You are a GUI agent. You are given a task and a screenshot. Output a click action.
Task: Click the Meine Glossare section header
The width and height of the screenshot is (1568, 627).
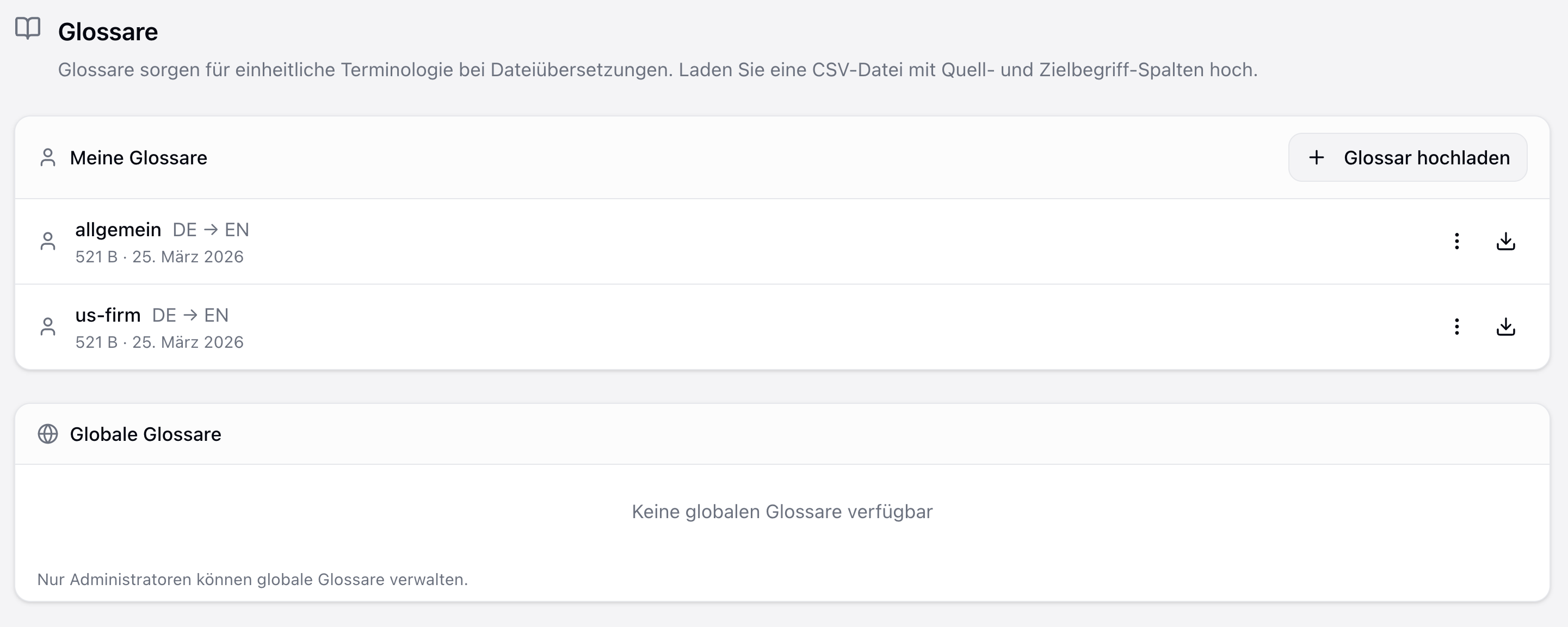pyautogui.click(x=139, y=157)
